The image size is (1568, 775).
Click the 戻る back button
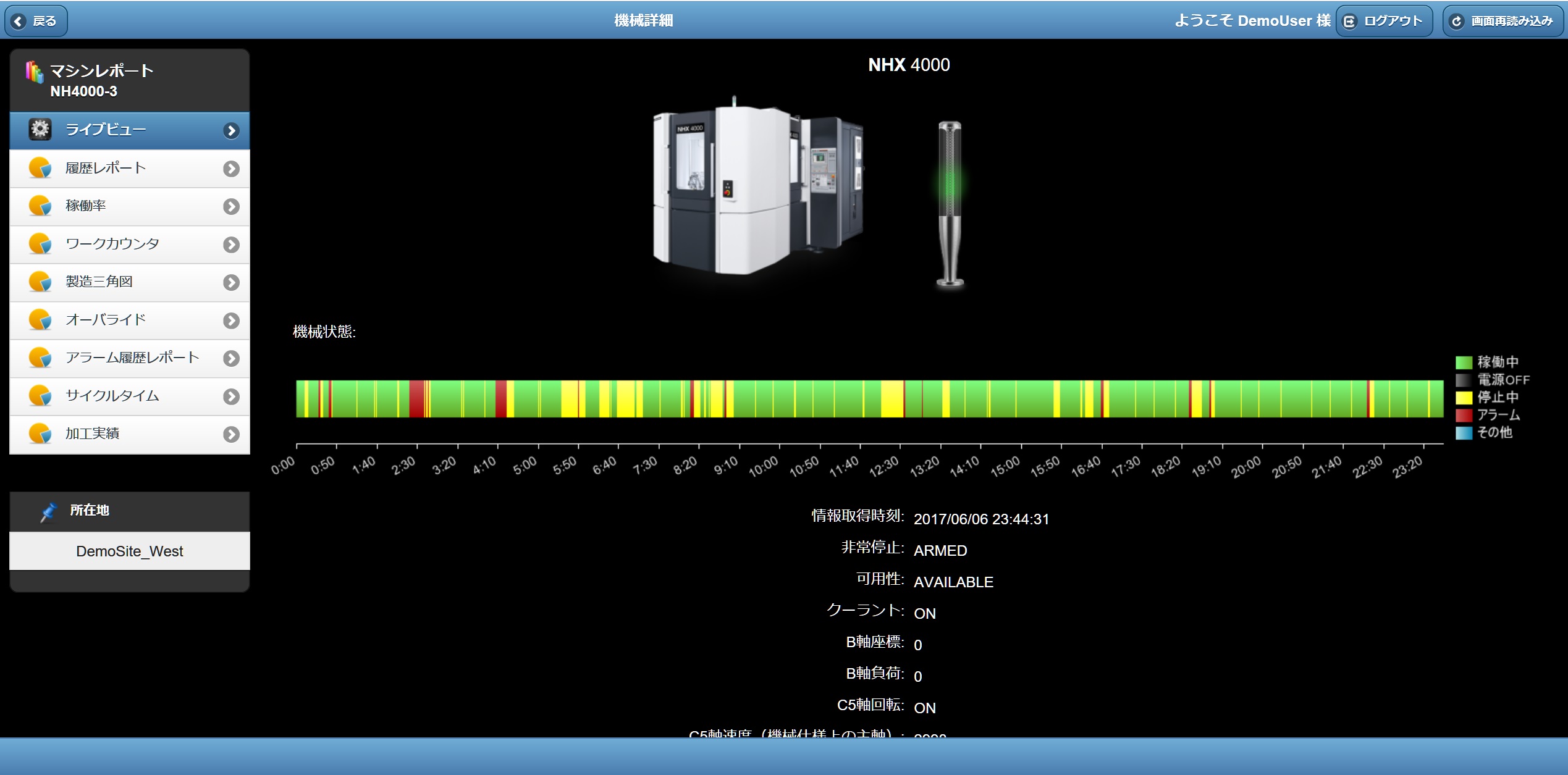[x=36, y=21]
